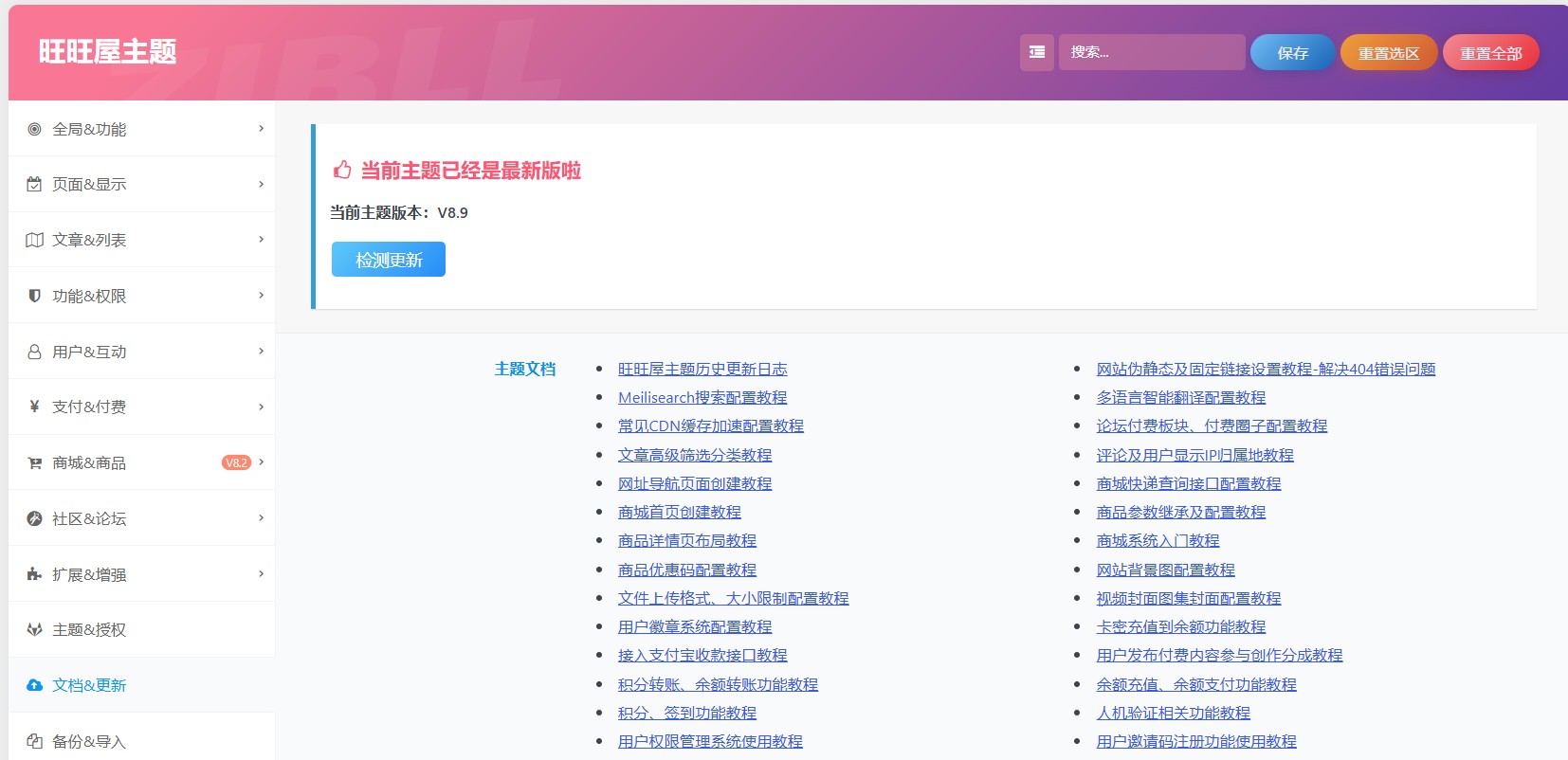Screen dimensions: 1568x760
Task: Expand the 商城&商品 chevron
Action: 262,461
